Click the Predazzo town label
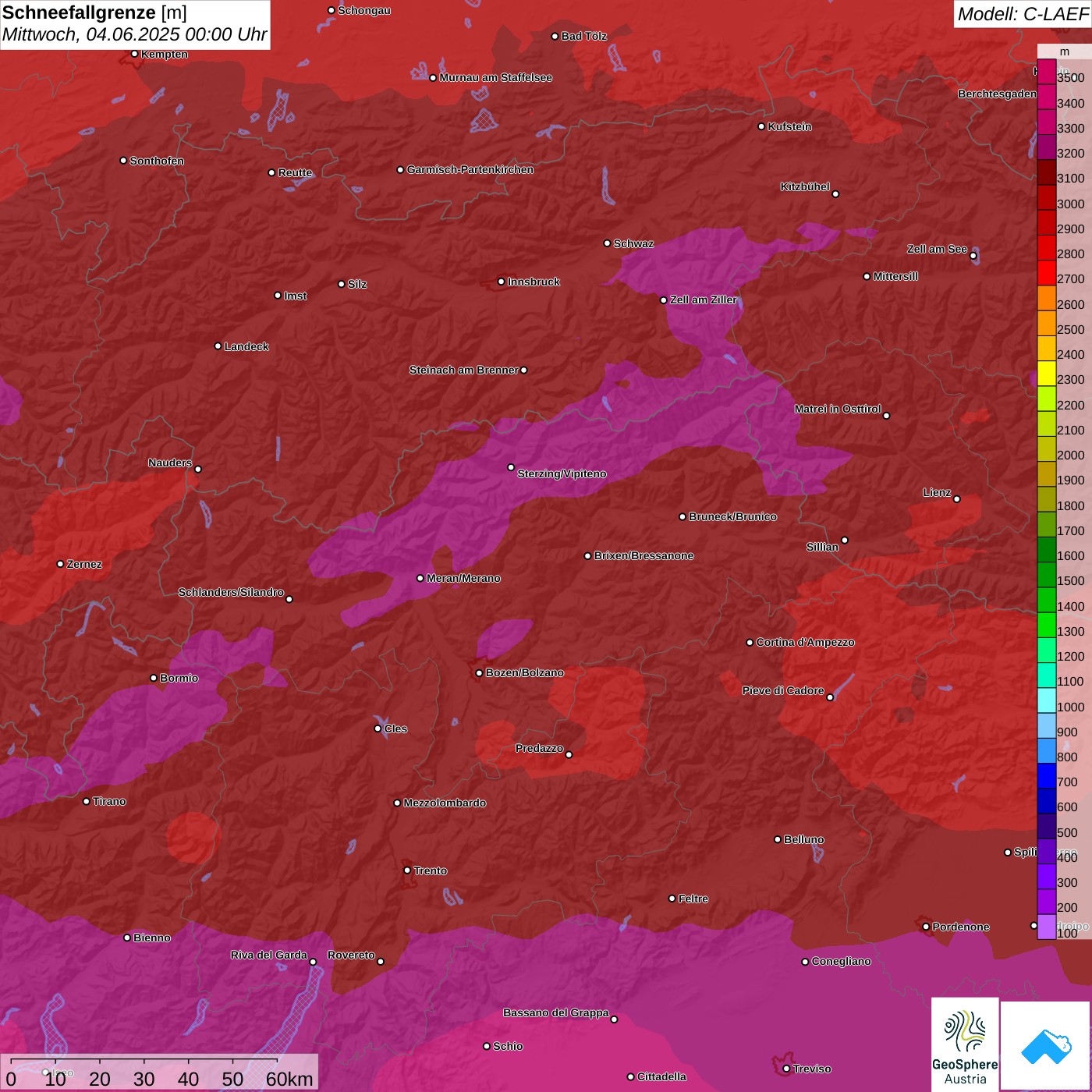This screenshot has width=1092, height=1092. pyautogui.click(x=539, y=748)
